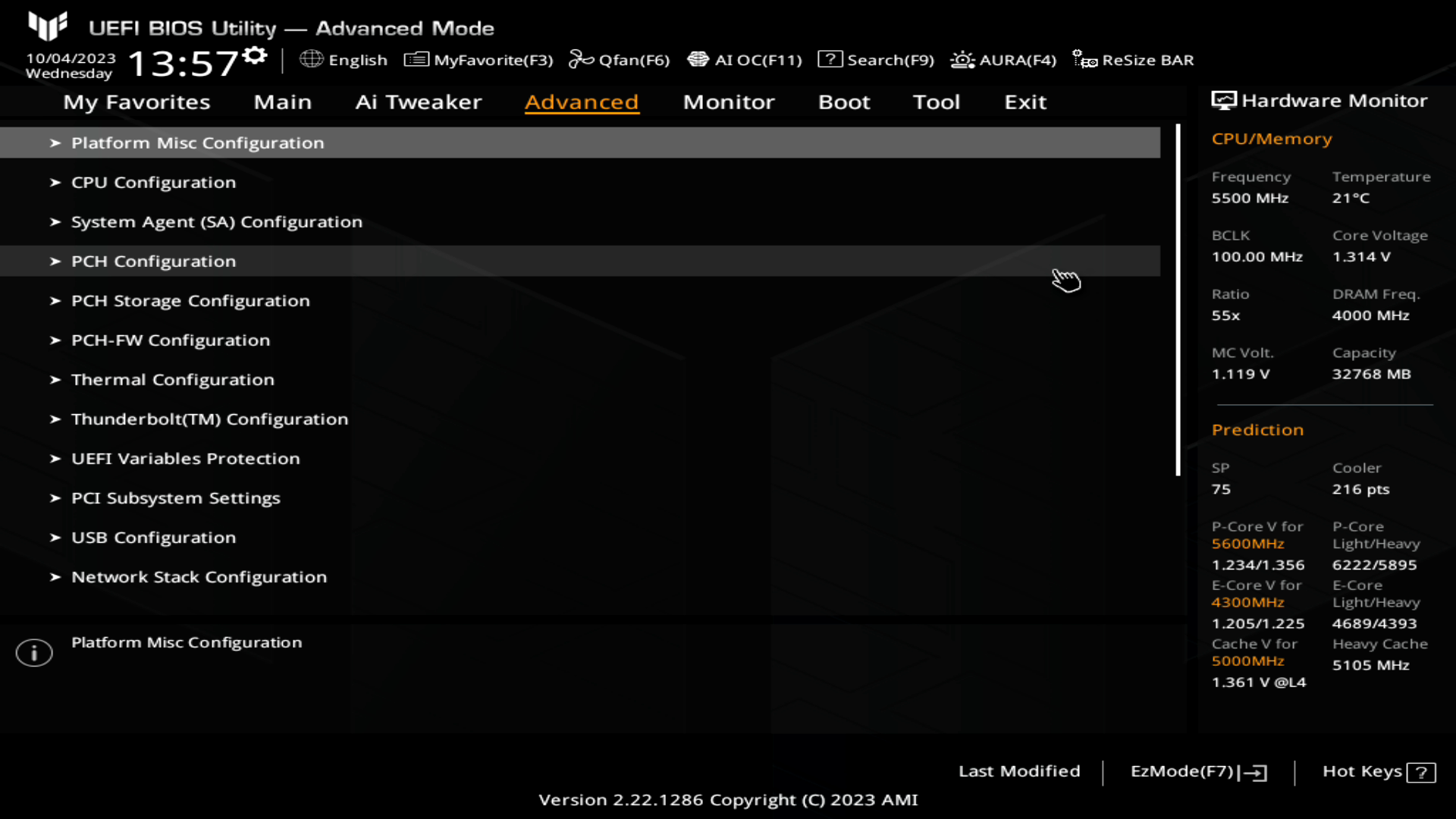Toggle the Thunderbolt TM Configuration option
Viewport: 1456px width, 819px height.
coord(209,418)
